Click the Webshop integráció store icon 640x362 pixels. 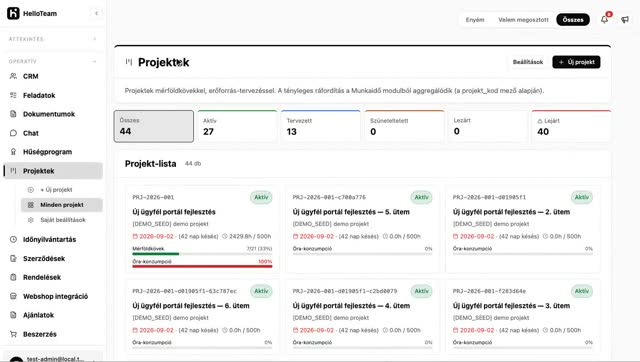[13, 296]
